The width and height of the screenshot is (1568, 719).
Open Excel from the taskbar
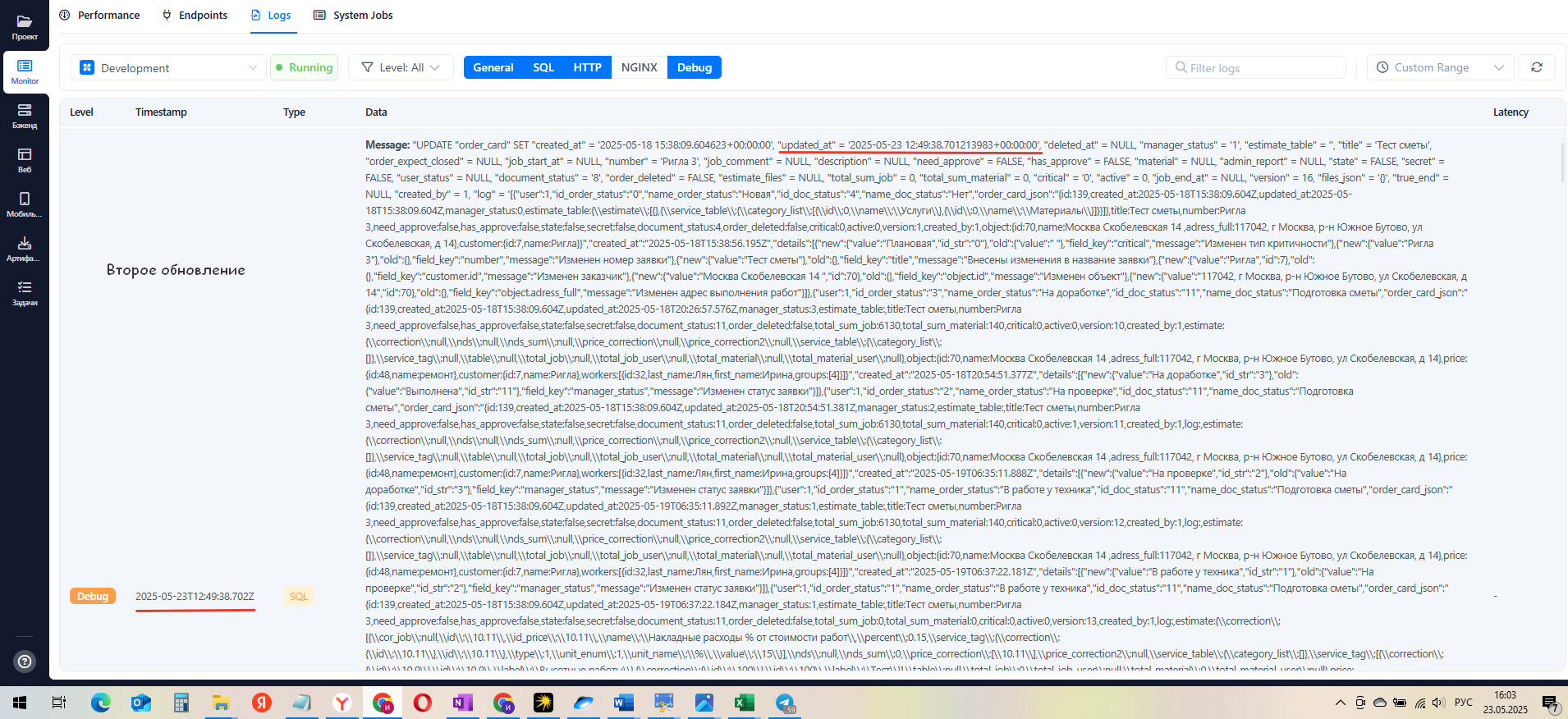[745, 703]
